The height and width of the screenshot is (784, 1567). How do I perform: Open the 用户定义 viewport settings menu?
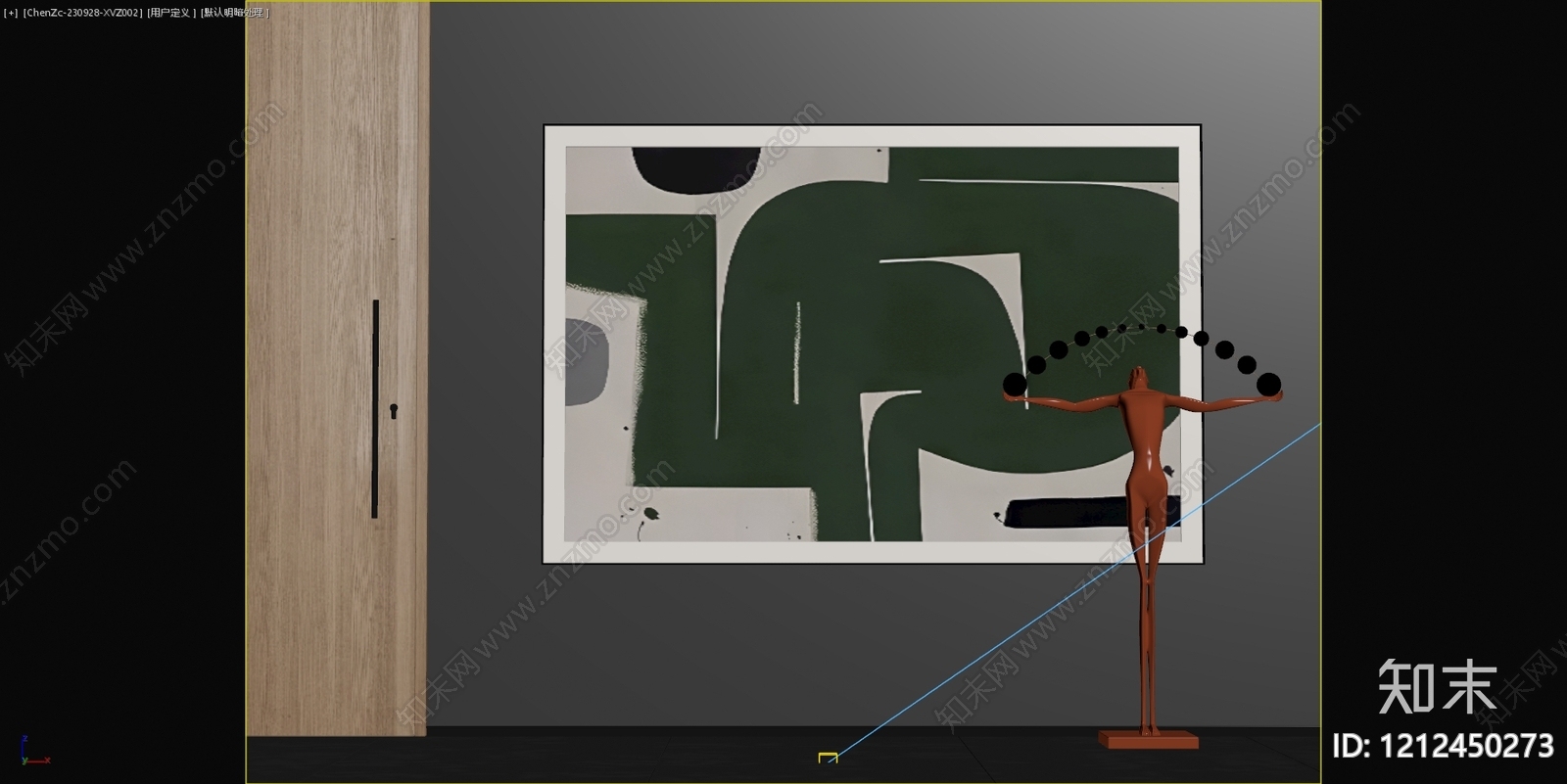tap(171, 13)
